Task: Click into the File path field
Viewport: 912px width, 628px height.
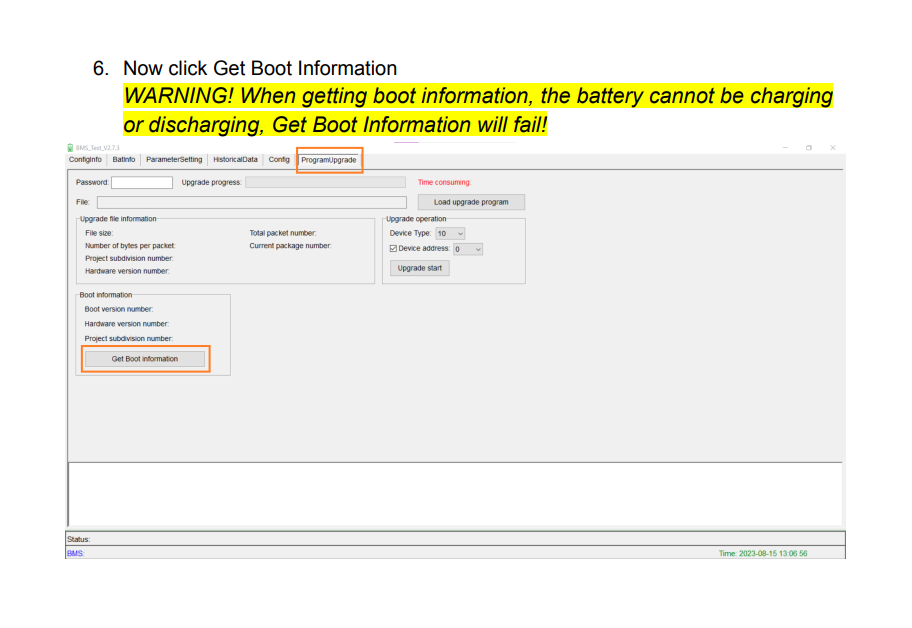Action: (251, 202)
